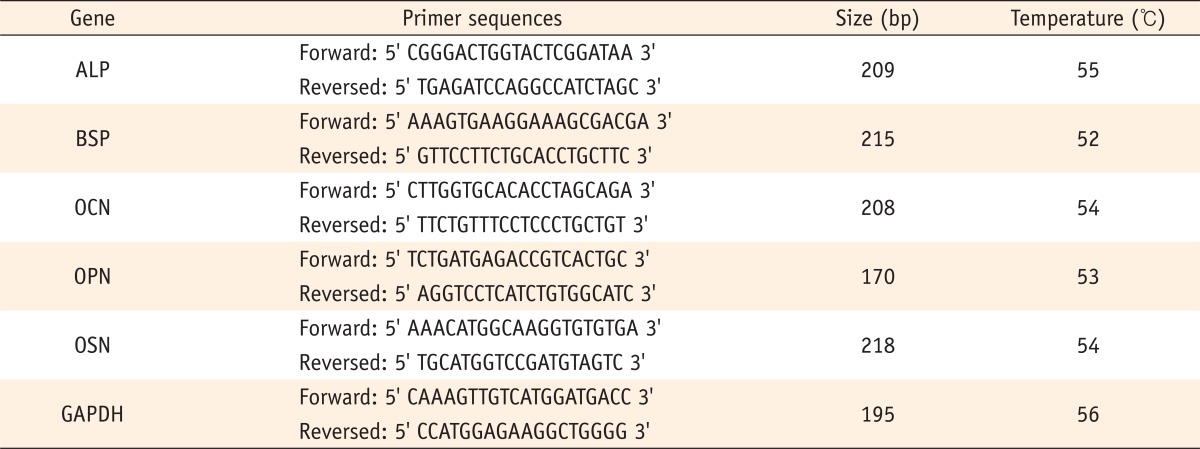Click the GAPDH reversed primer CCATGGAGAAGGCTGGGG
The width and height of the screenshot is (1200, 449).
click(465, 432)
